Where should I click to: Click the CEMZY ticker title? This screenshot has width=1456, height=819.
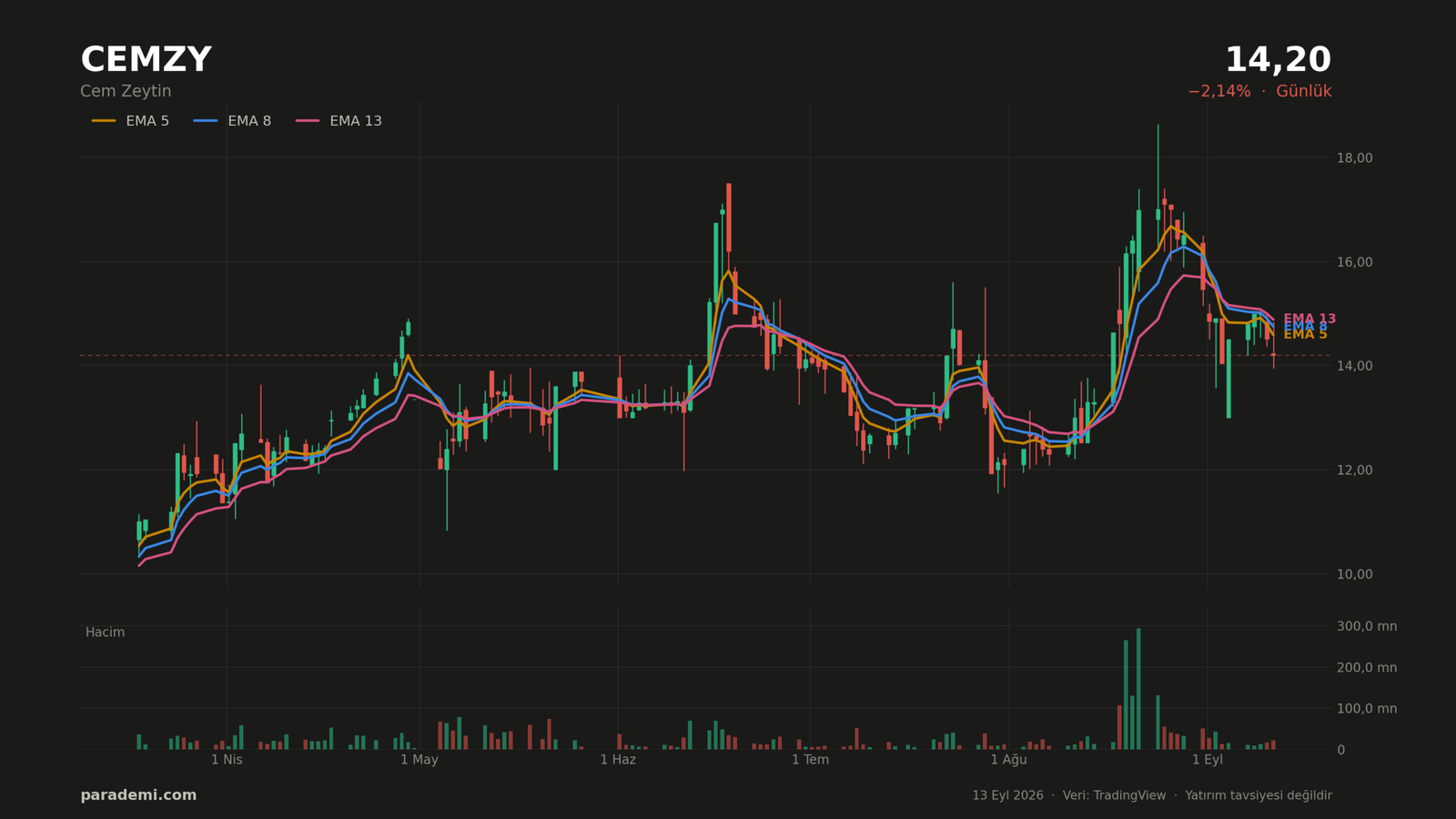pyautogui.click(x=146, y=60)
